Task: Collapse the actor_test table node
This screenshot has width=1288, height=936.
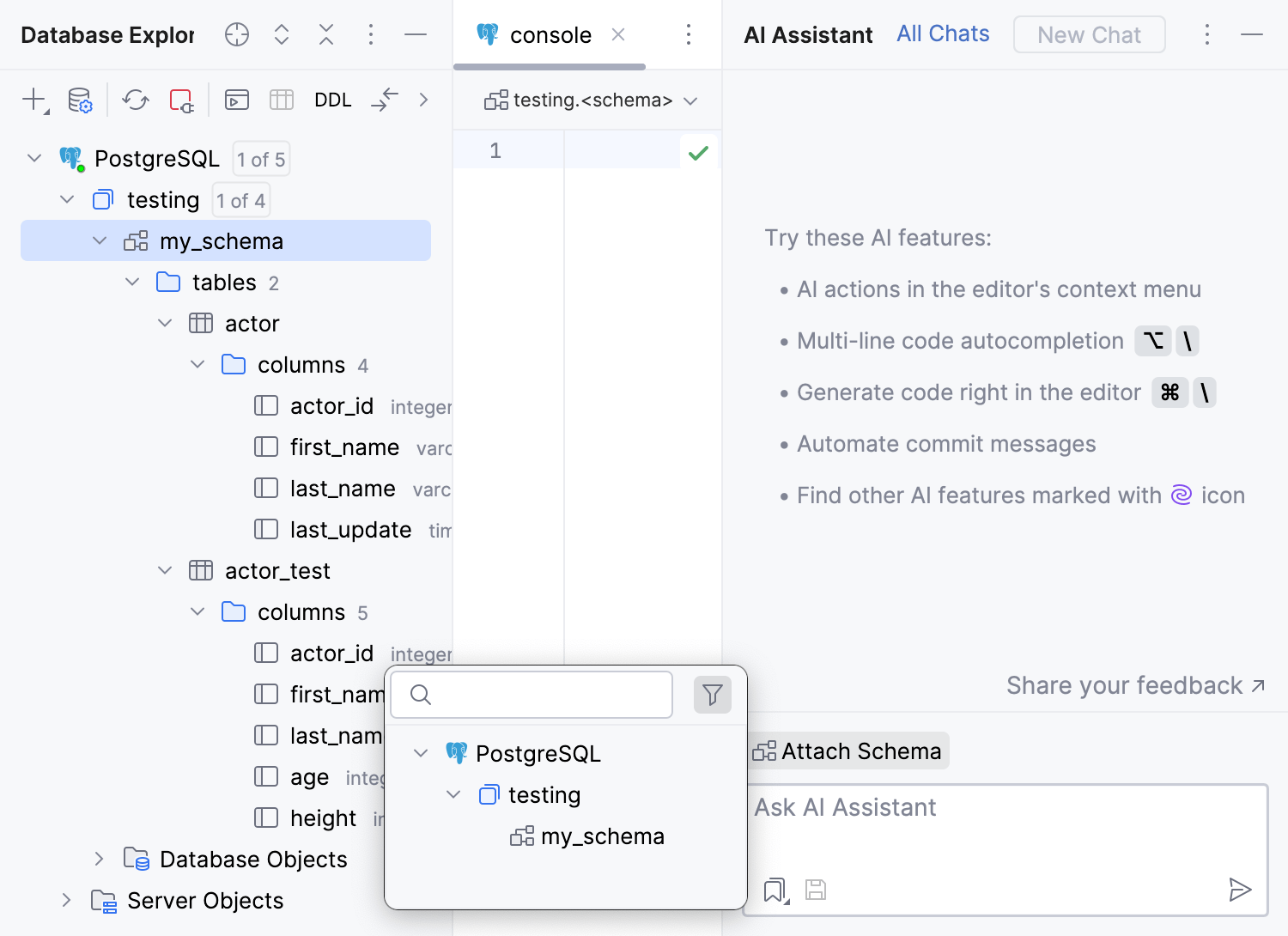Action: [165, 570]
